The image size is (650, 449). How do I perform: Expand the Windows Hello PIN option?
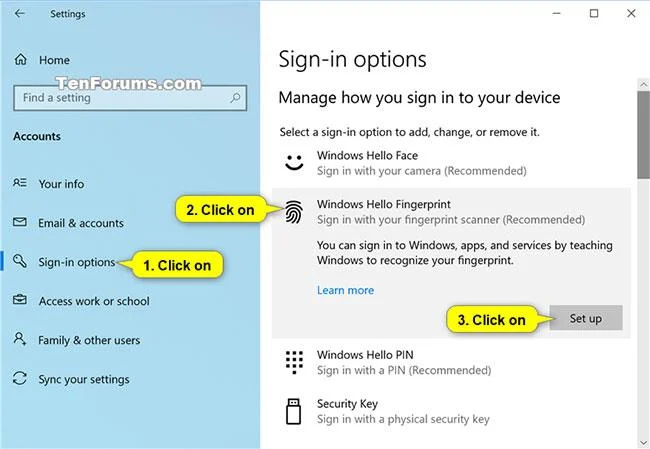451,362
